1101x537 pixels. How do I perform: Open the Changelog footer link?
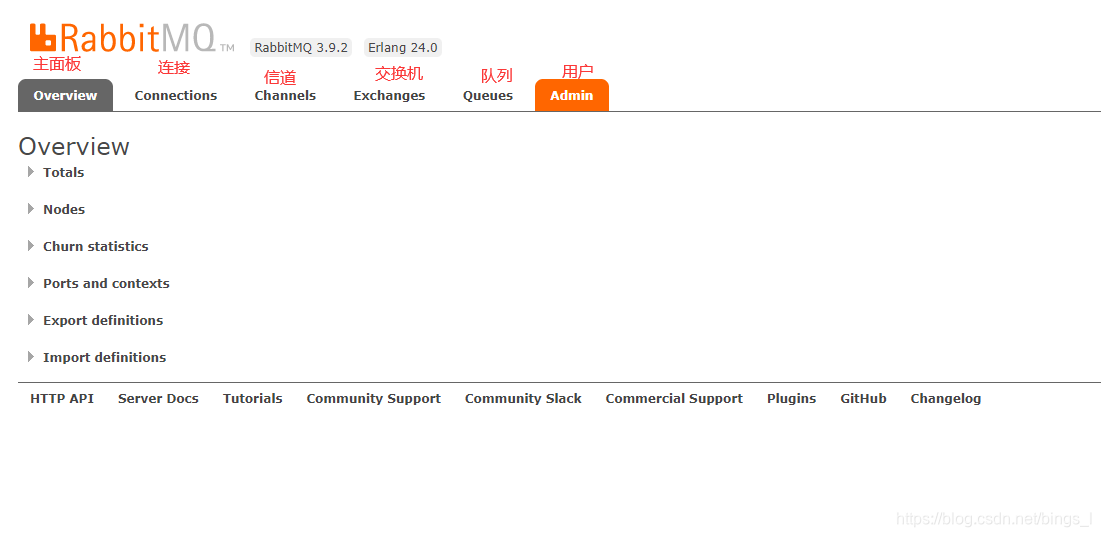click(x=945, y=399)
